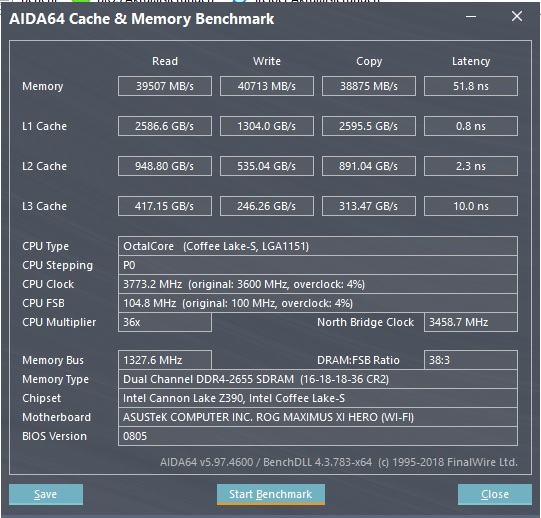Viewport: 541px width, 518px height.
Task: Click the Save button
Action: point(46,494)
